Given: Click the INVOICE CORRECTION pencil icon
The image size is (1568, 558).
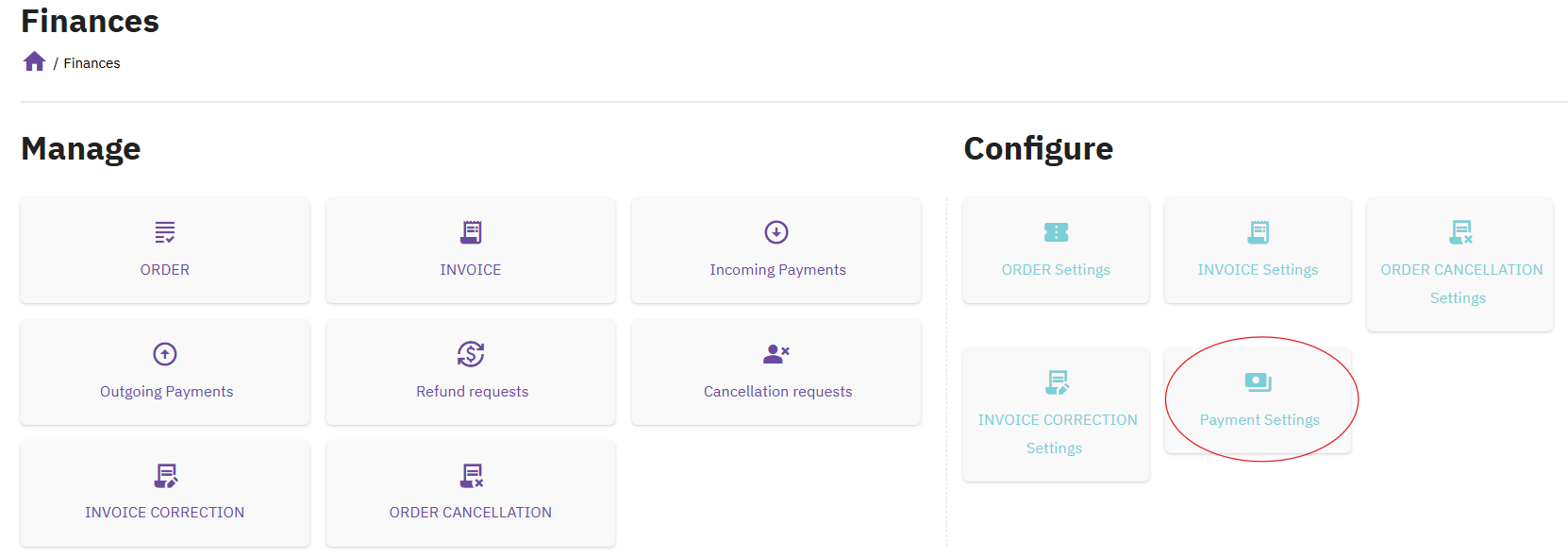Looking at the screenshot, I should coord(166,476).
